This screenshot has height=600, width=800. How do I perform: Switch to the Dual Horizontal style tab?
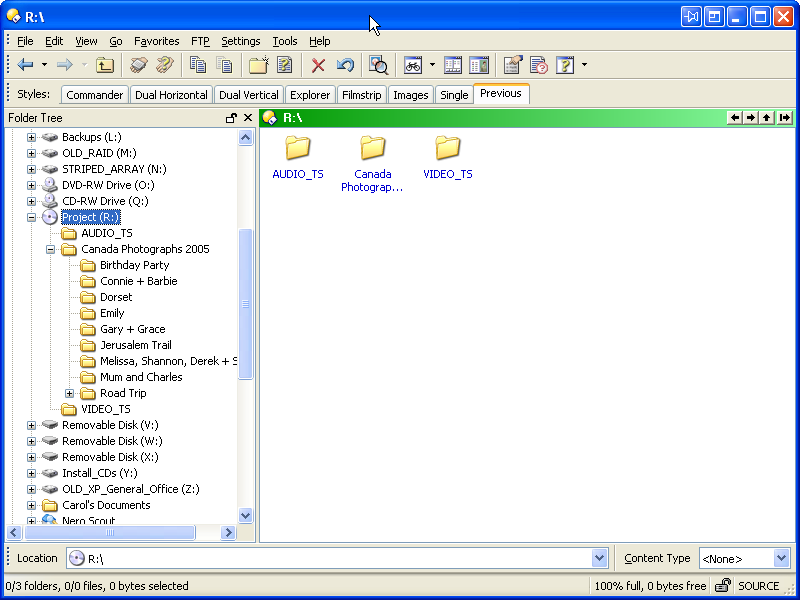(x=171, y=95)
